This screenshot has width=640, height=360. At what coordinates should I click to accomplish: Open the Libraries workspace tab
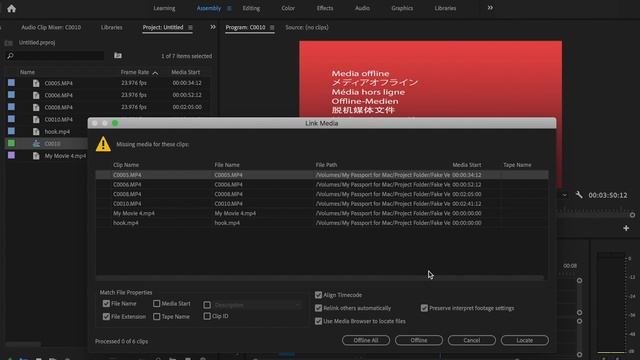(x=445, y=8)
